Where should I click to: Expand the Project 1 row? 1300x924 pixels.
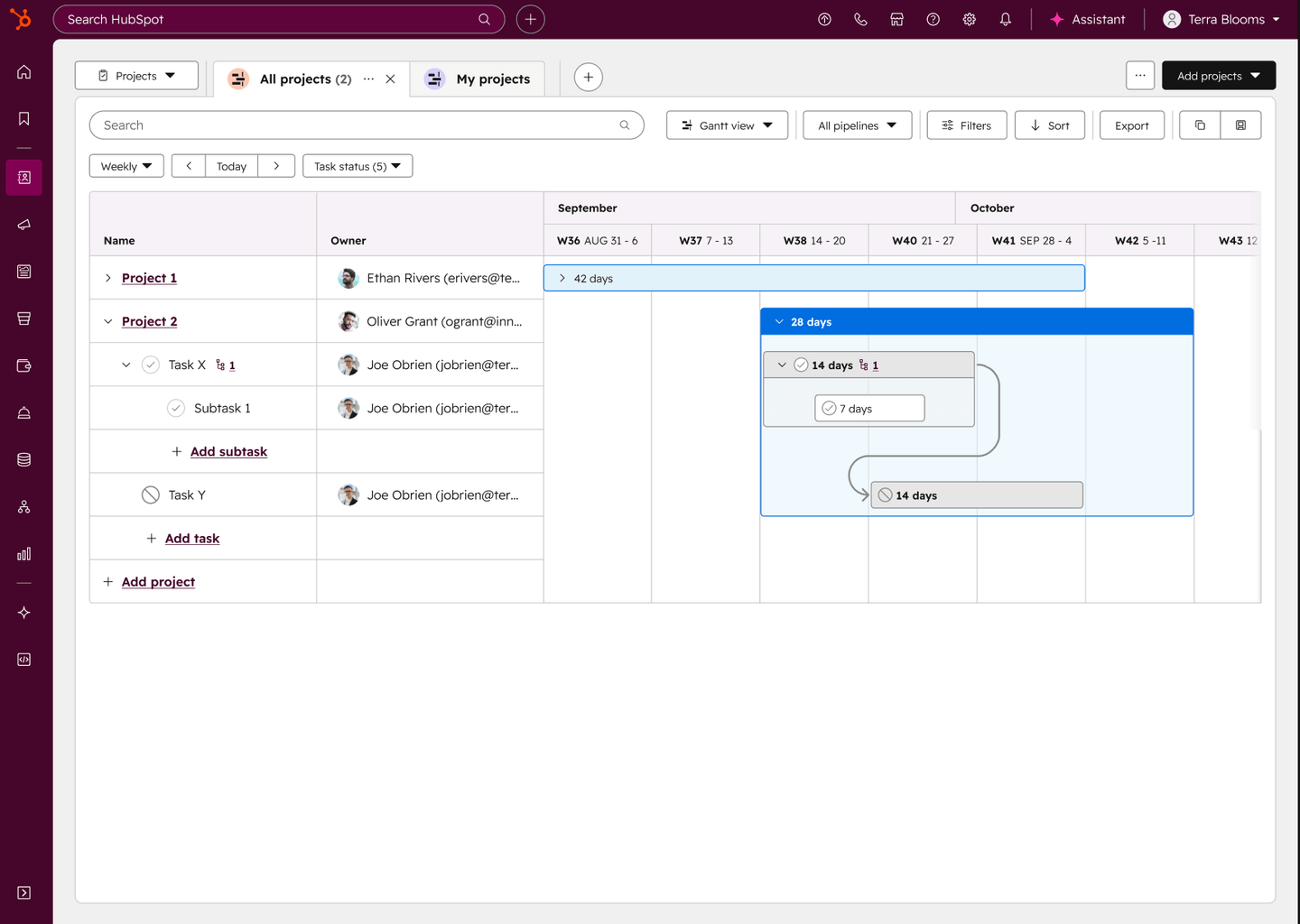pos(108,278)
